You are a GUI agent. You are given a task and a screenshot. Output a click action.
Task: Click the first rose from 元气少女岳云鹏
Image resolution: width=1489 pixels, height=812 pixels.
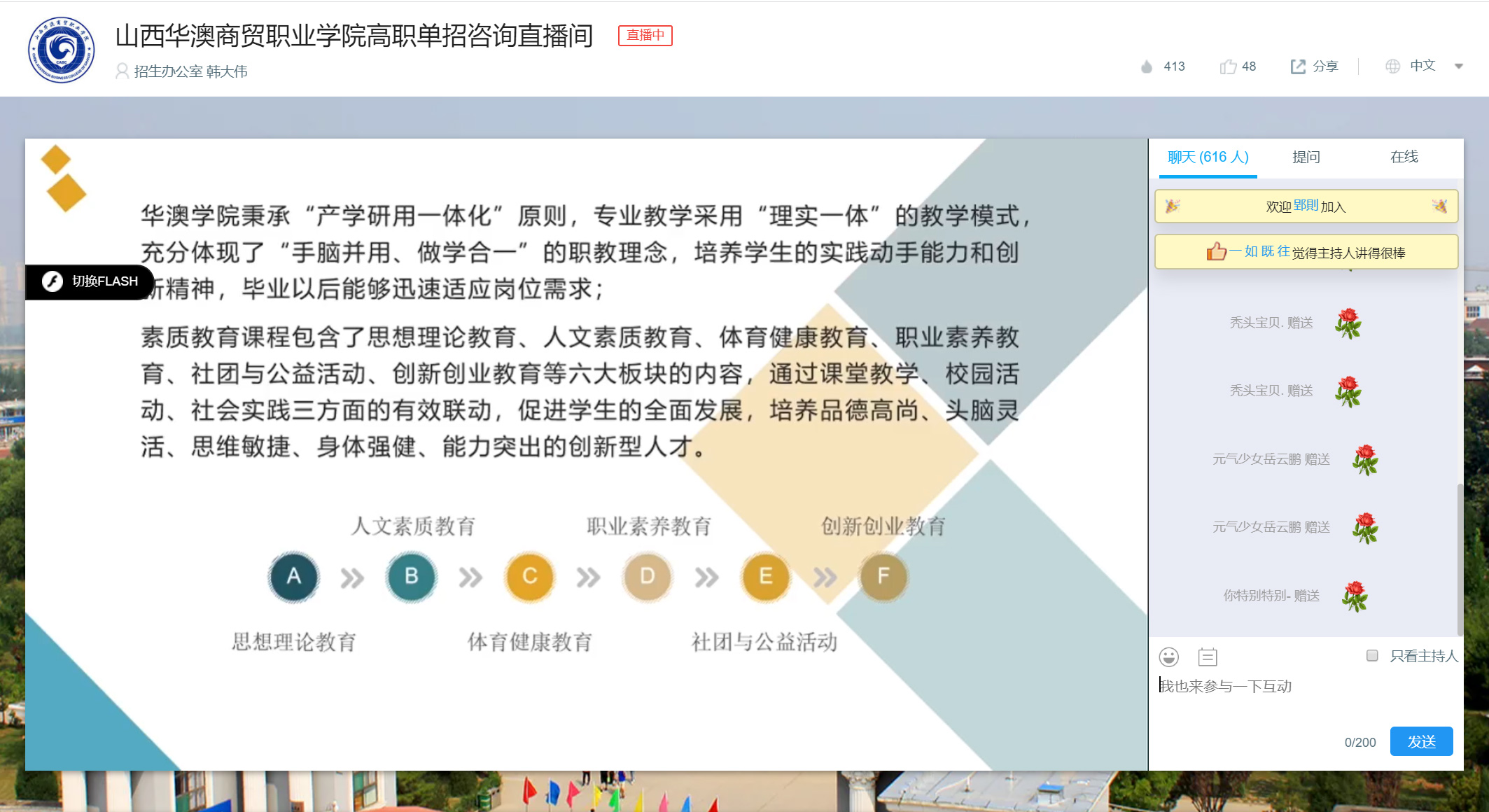point(1365,460)
